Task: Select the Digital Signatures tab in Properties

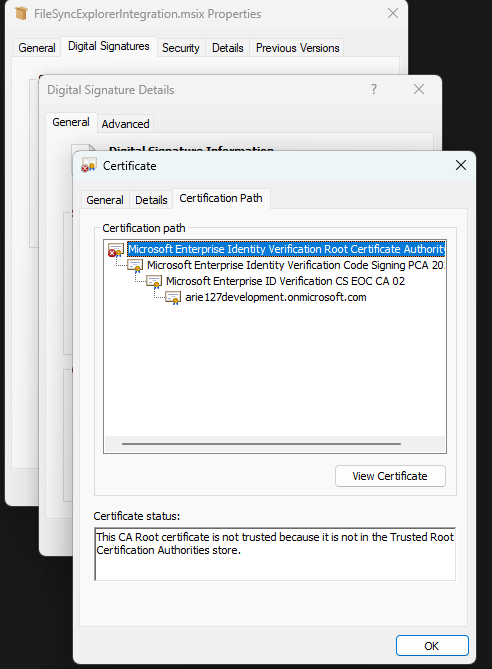Action: (109, 46)
